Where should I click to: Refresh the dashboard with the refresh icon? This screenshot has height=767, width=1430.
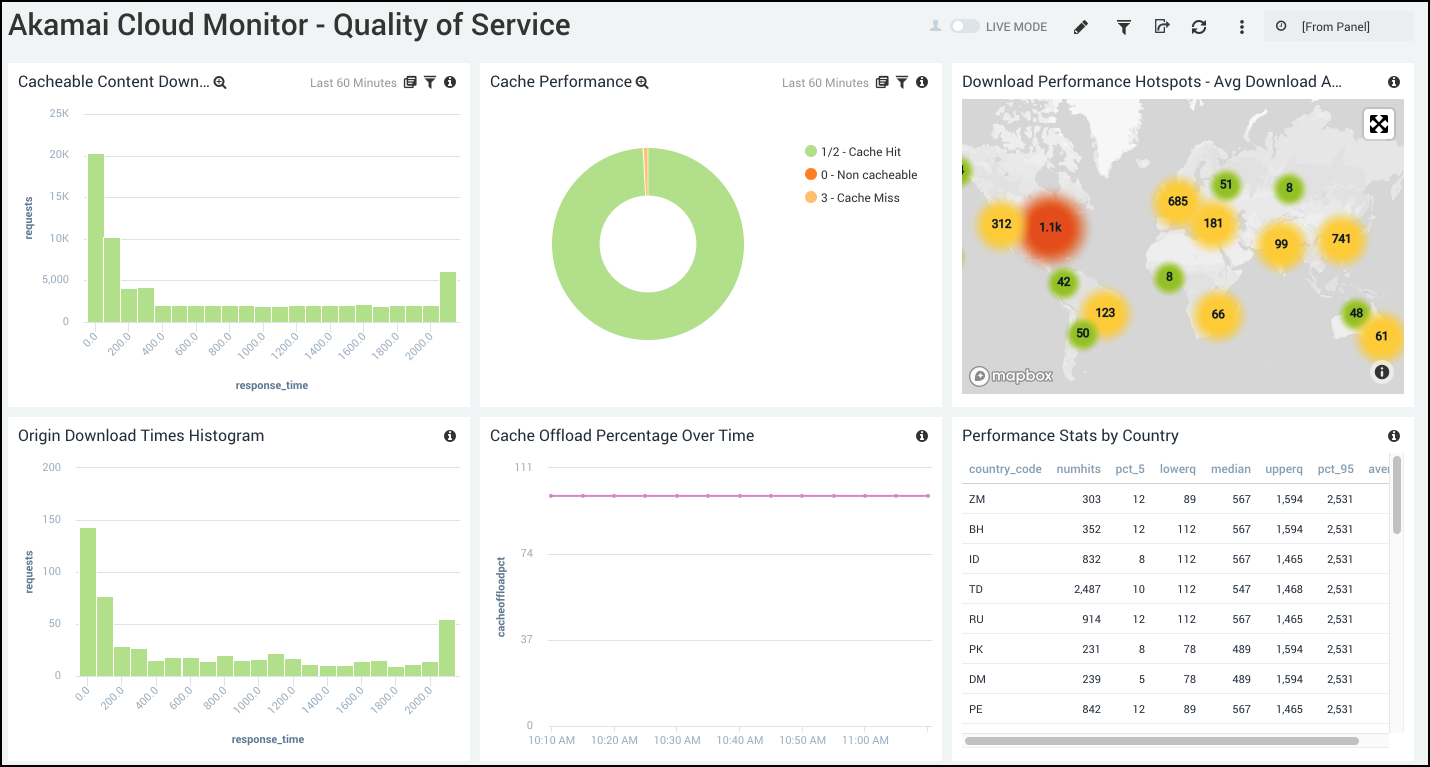coord(1198,27)
